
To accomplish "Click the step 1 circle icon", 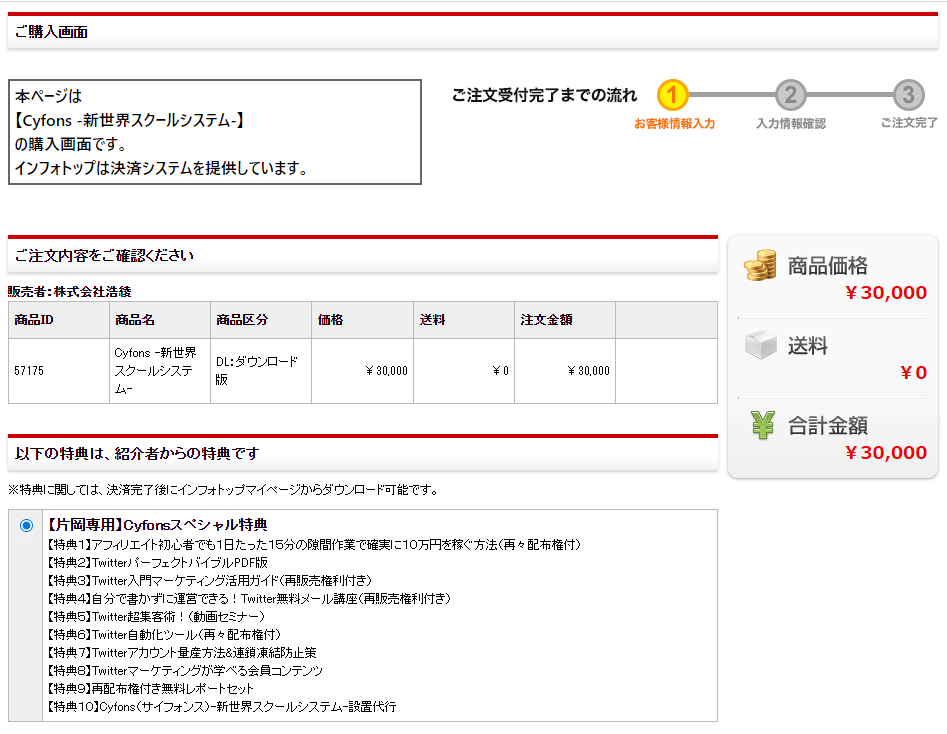I will click(x=673, y=96).
